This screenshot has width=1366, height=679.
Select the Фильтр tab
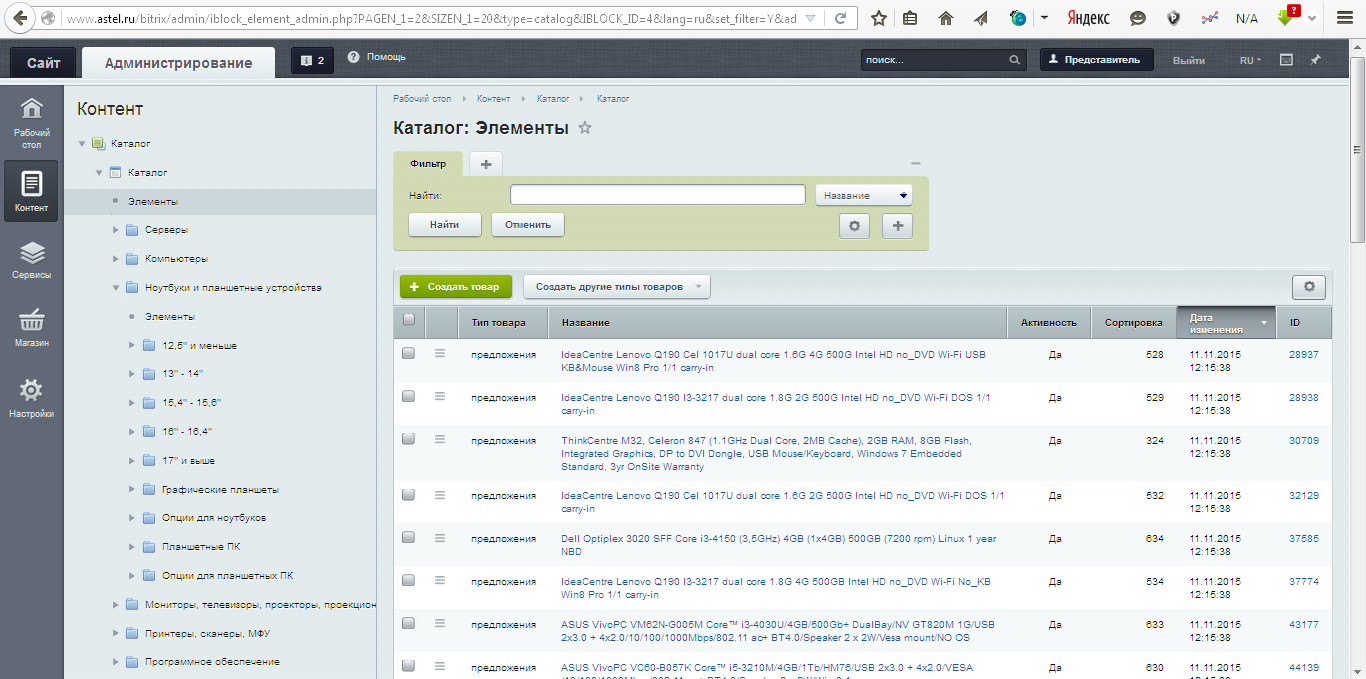[428, 163]
